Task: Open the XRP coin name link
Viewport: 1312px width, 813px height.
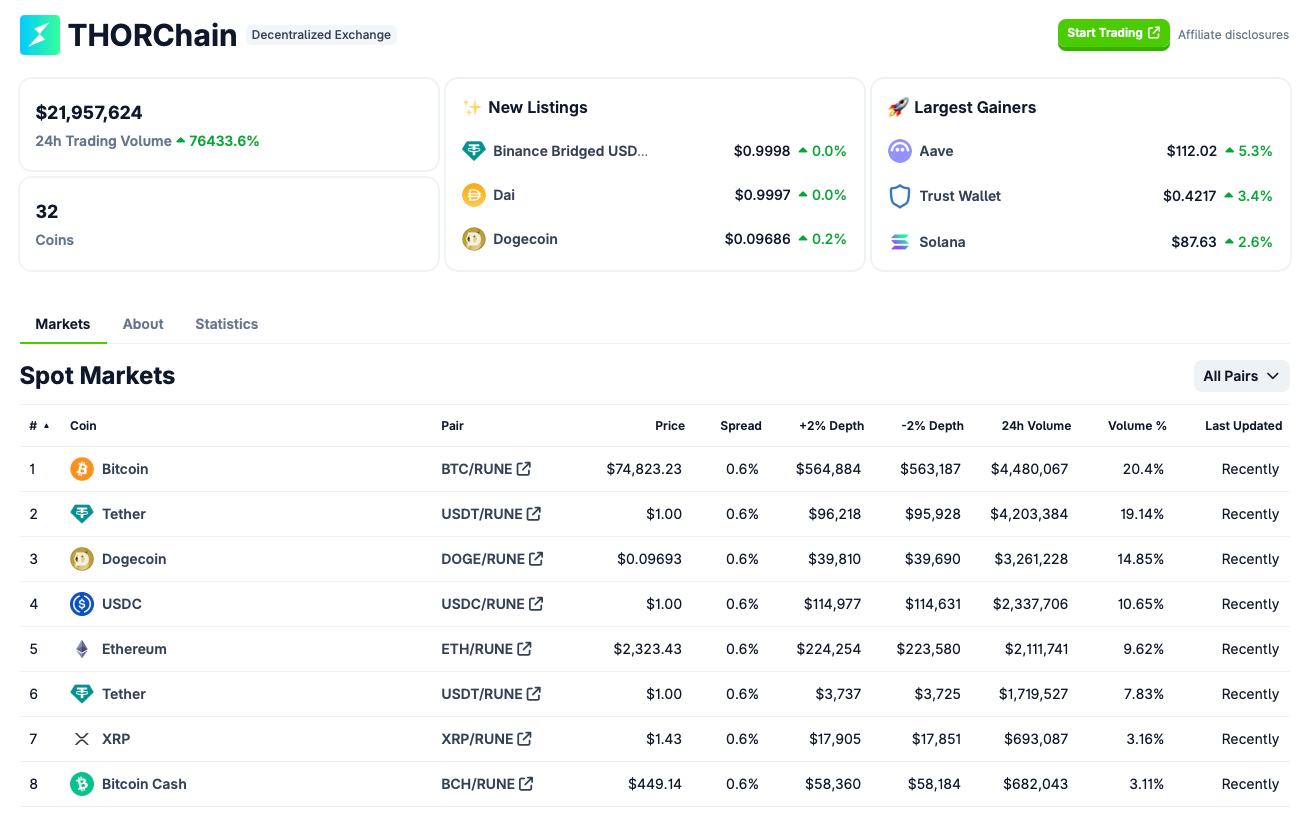Action: tap(116, 739)
